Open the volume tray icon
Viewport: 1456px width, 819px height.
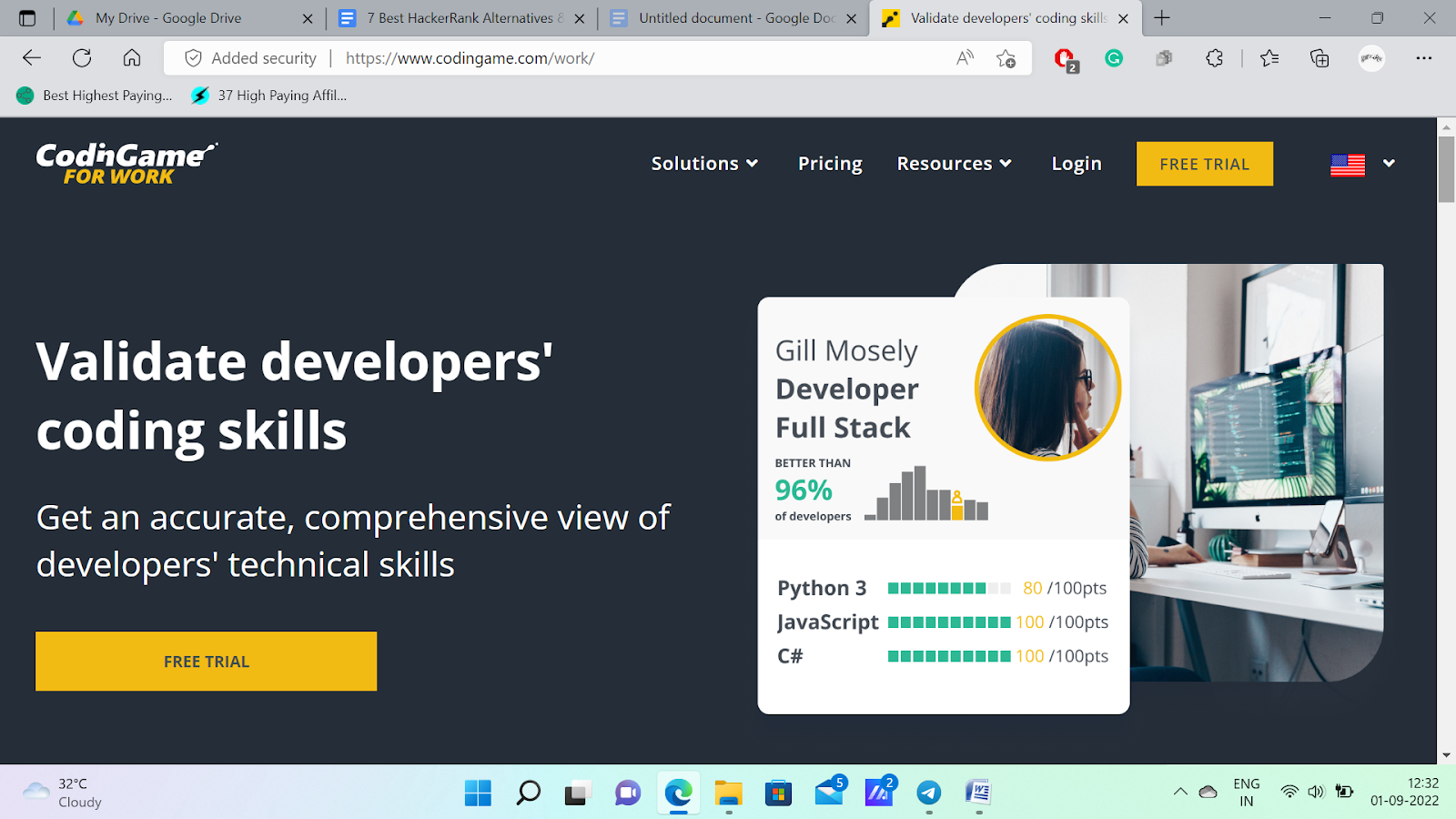(1315, 792)
